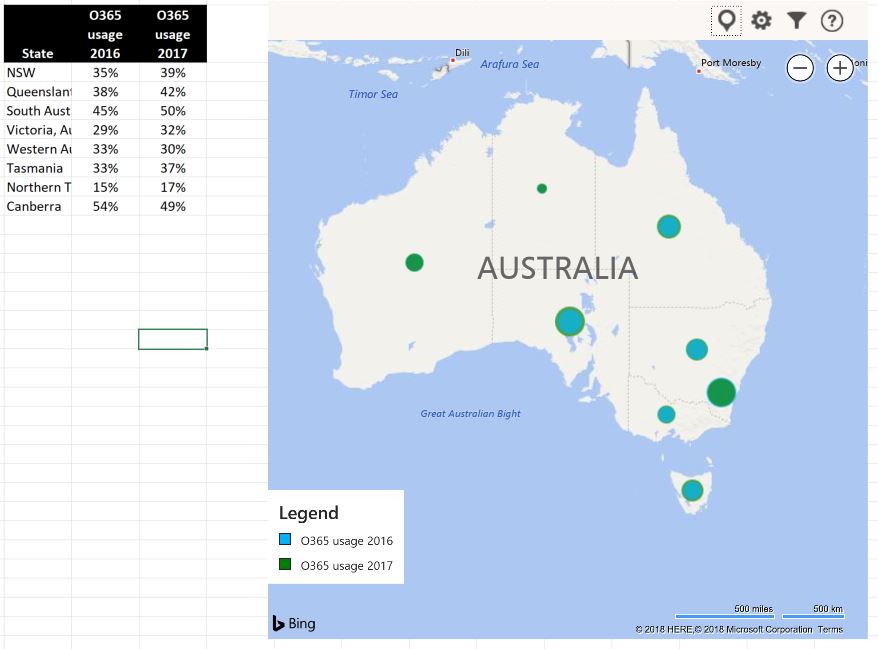This screenshot has width=878, height=649.
Task: Zoom out the map with the minus button
Action: coord(800,68)
